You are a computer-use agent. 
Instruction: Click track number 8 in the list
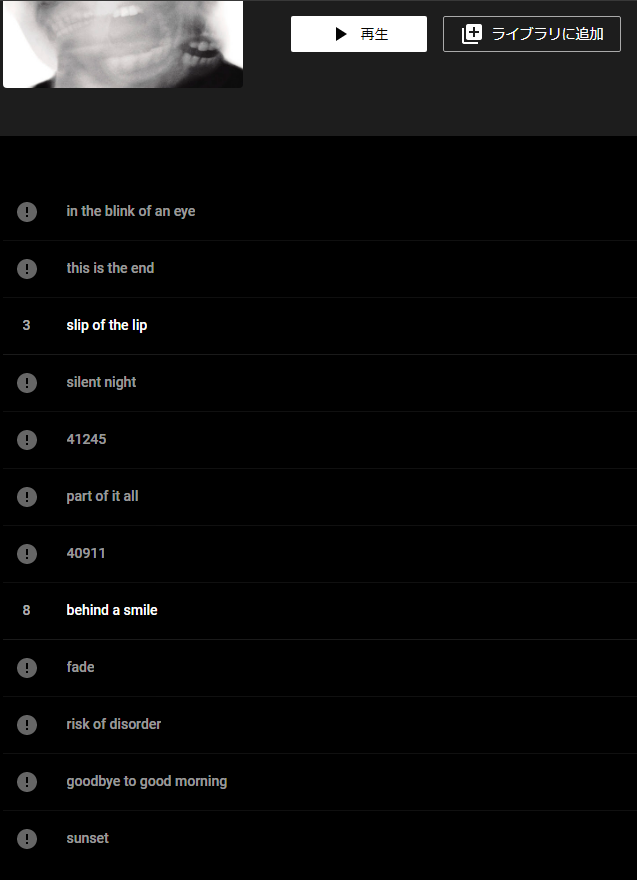(26, 611)
